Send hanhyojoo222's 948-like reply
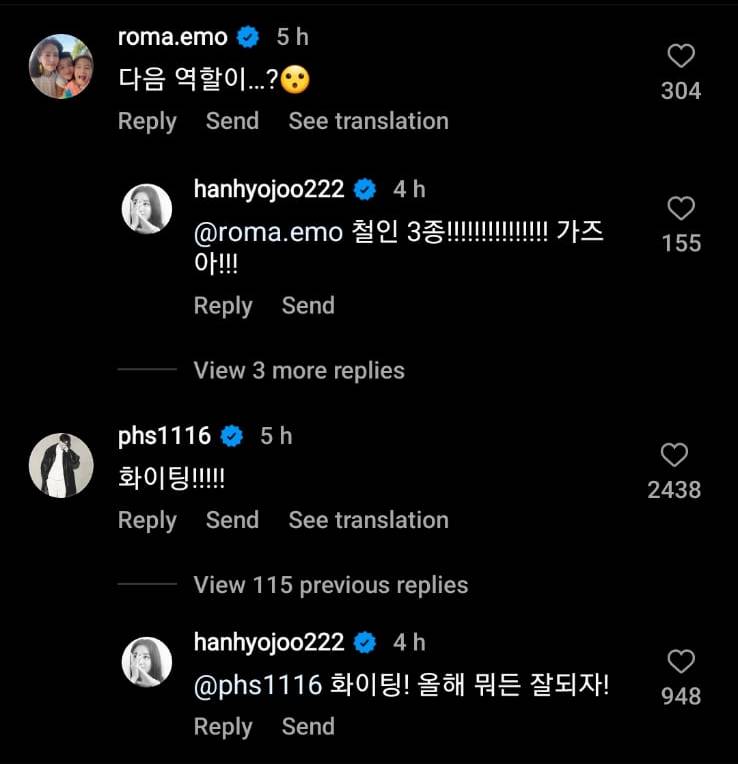This screenshot has height=764, width=738. (x=308, y=726)
